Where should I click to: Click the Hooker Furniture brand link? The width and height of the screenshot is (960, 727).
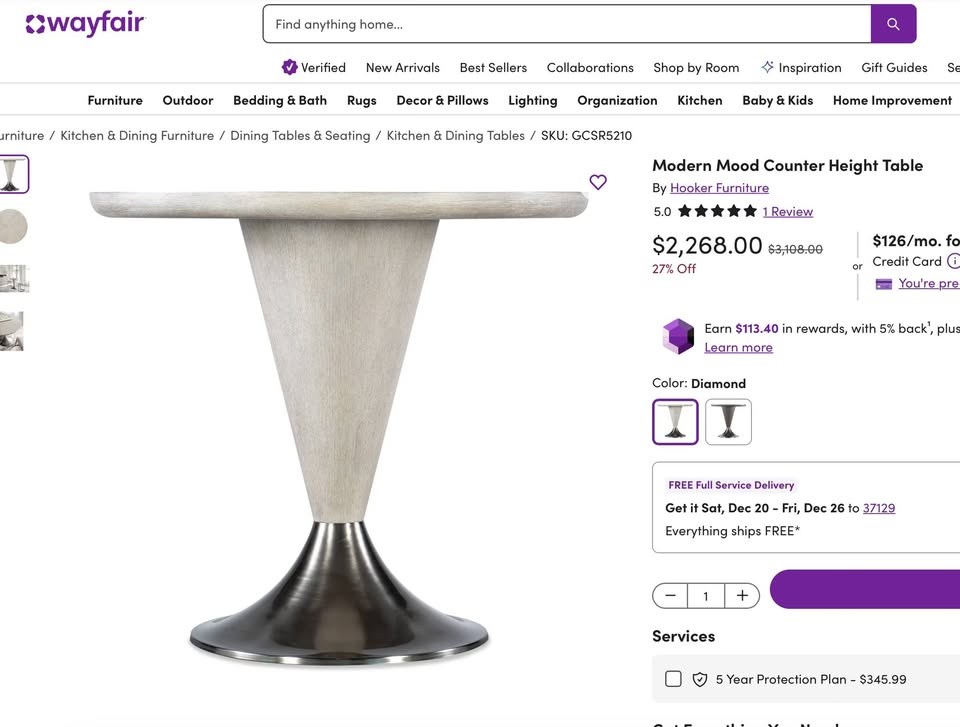point(719,187)
